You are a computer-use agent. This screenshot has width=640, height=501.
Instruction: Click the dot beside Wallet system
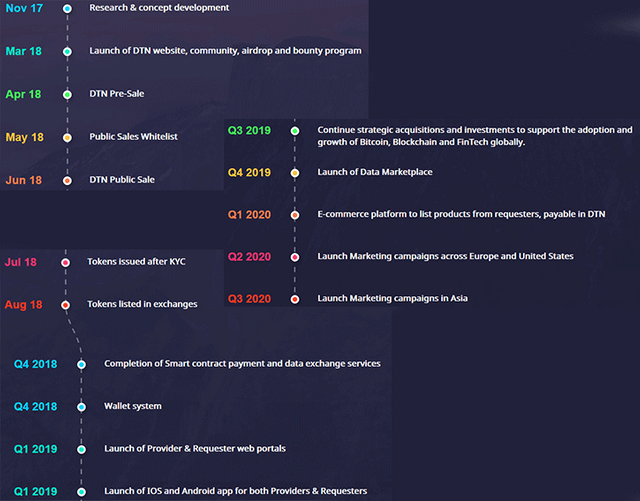click(81, 407)
